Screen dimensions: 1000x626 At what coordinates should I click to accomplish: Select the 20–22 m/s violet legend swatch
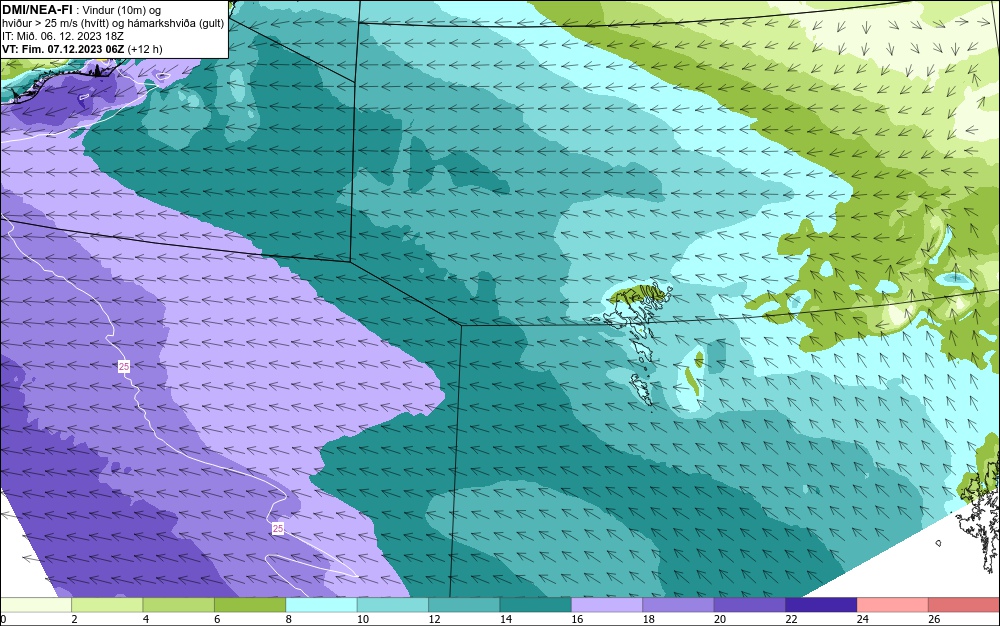coord(750,605)
